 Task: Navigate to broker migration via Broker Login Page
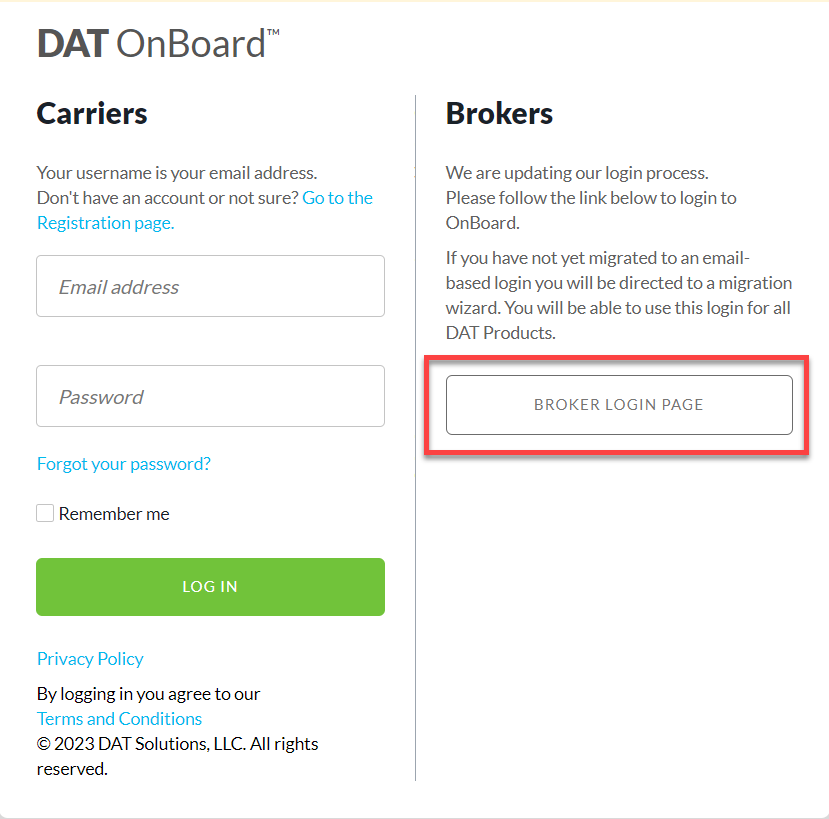pyautogui.click(x=618, y=404)
